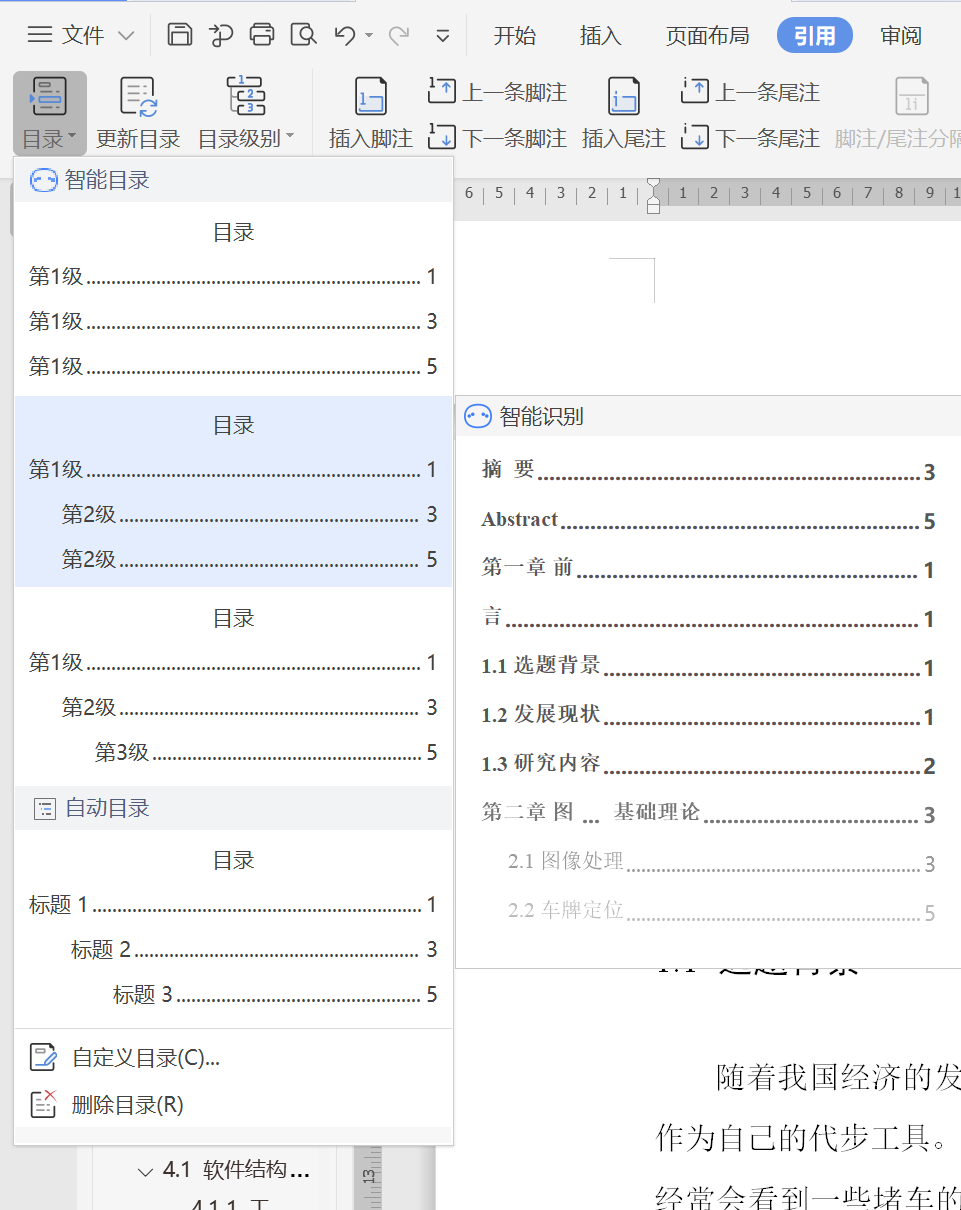
Task: Click the 智能识别 panel icon
Action: click(x=478, y=417)
